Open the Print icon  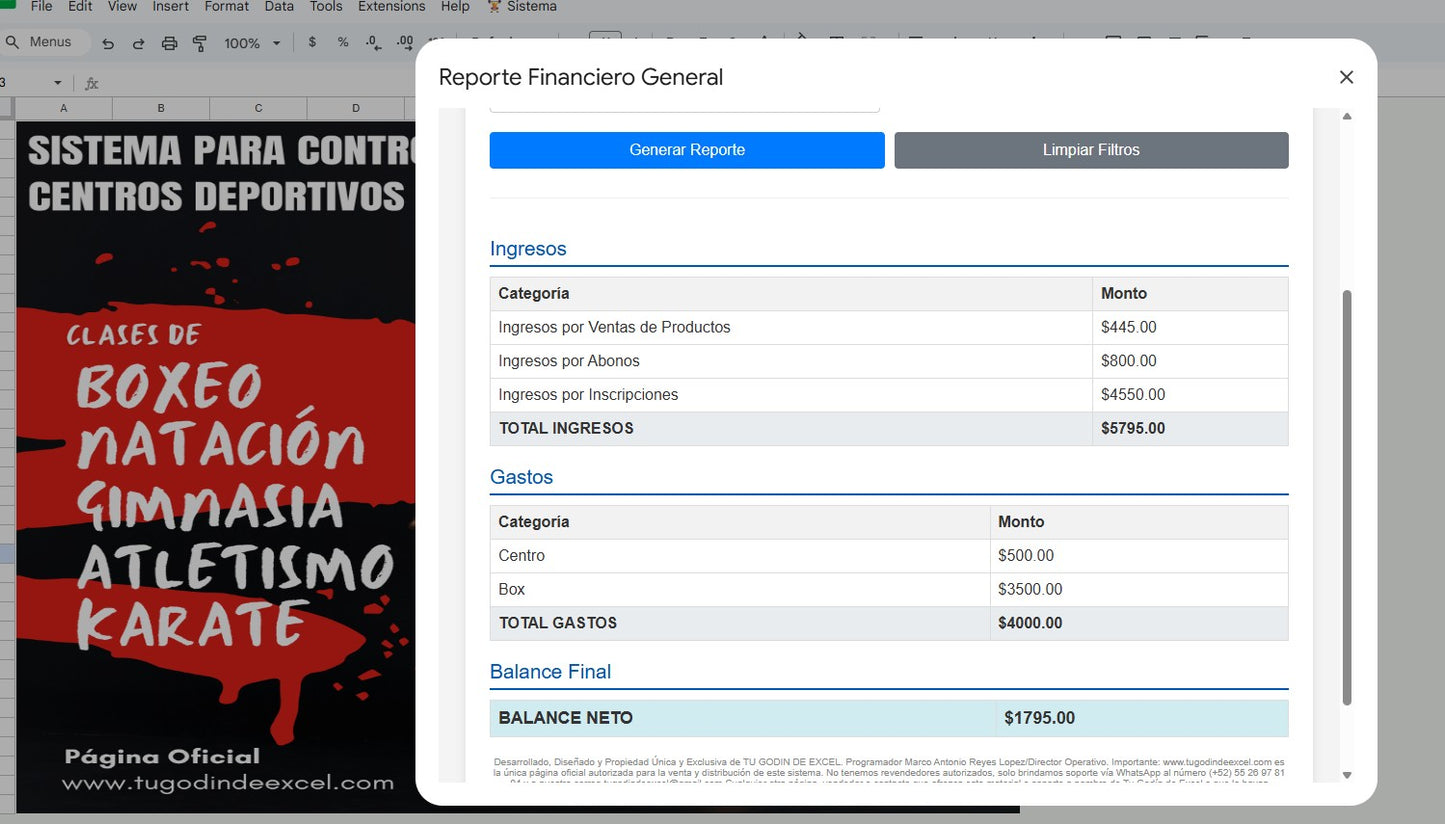[x=169, y=42]
